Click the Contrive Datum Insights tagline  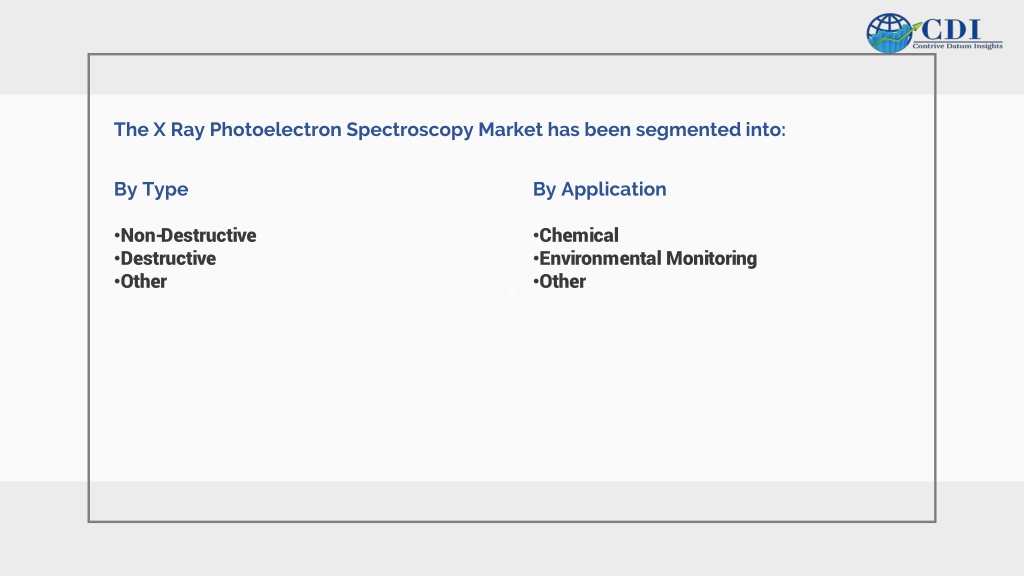point(957,46)
